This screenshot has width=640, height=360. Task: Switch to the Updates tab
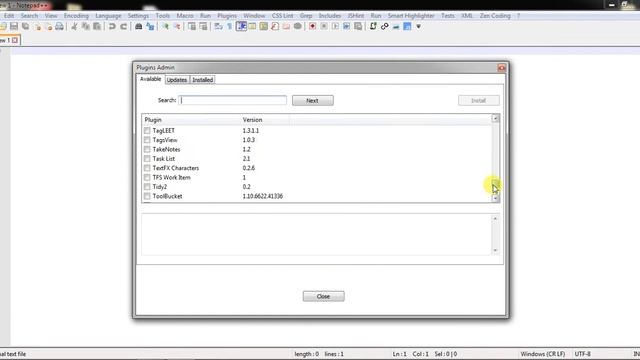[177, 80]
